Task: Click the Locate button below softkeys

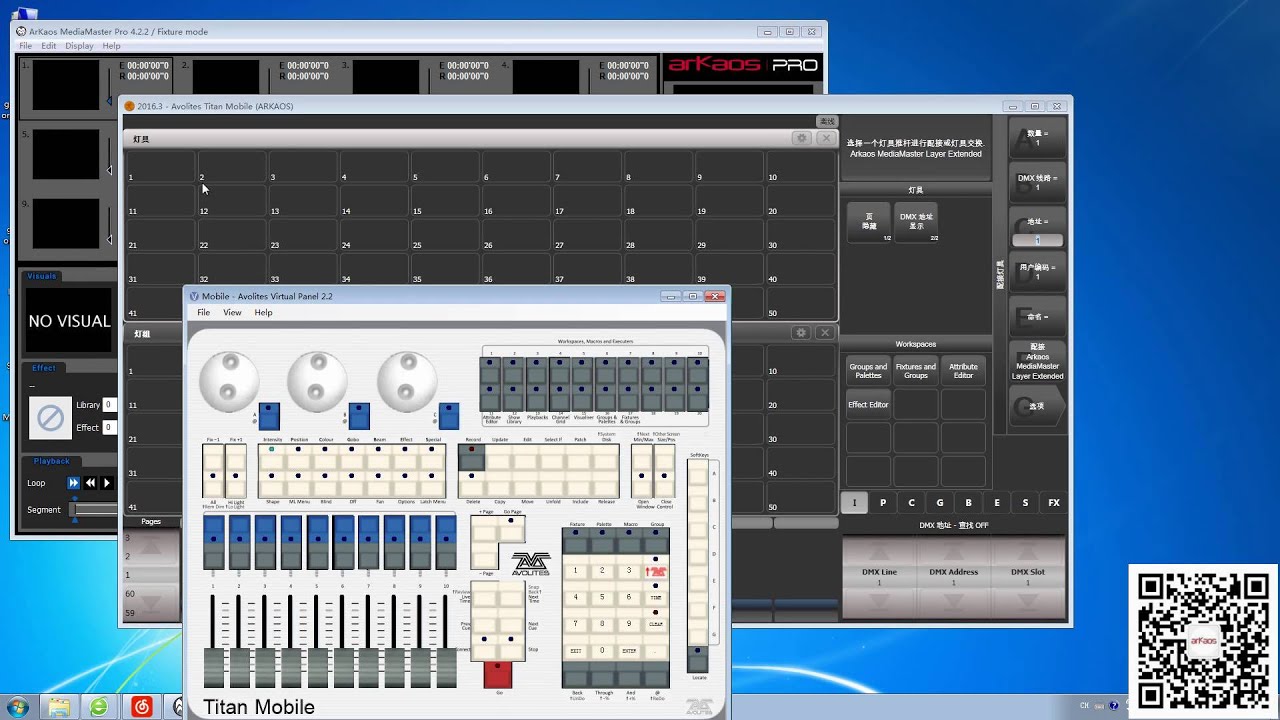Action: (x=697, y=660)
